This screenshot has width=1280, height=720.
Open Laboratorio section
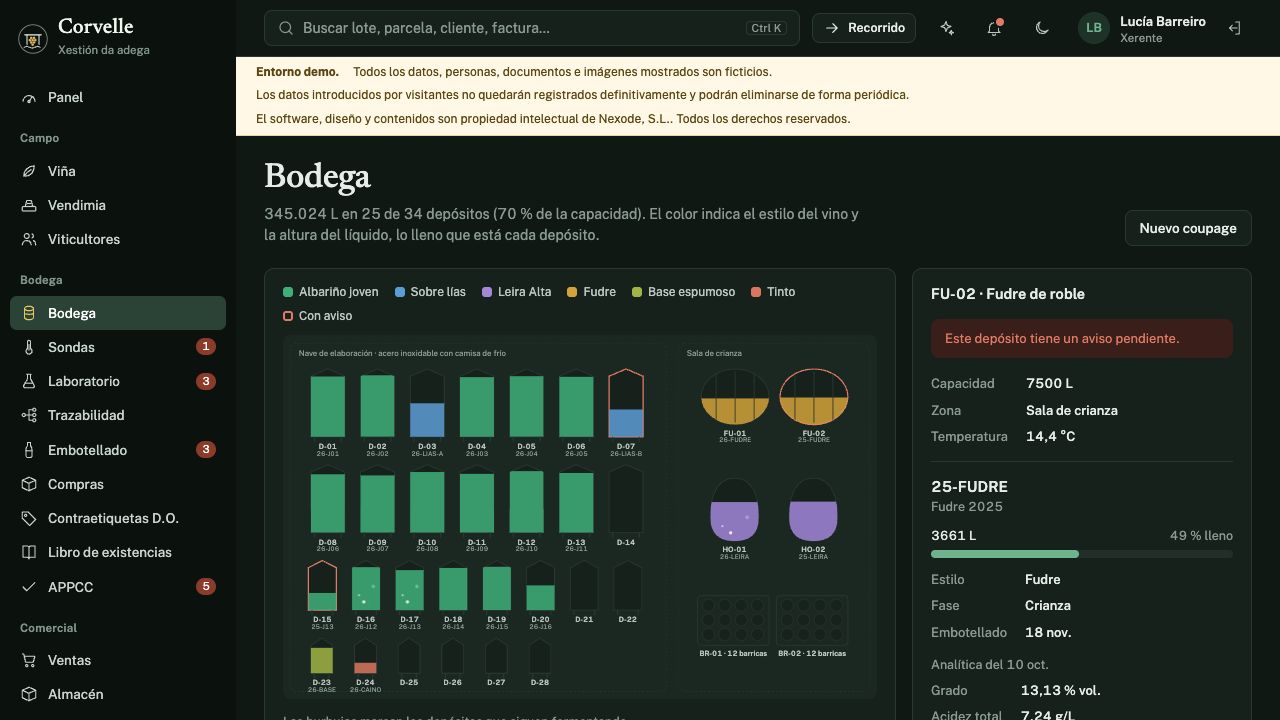tap(118, 381)
